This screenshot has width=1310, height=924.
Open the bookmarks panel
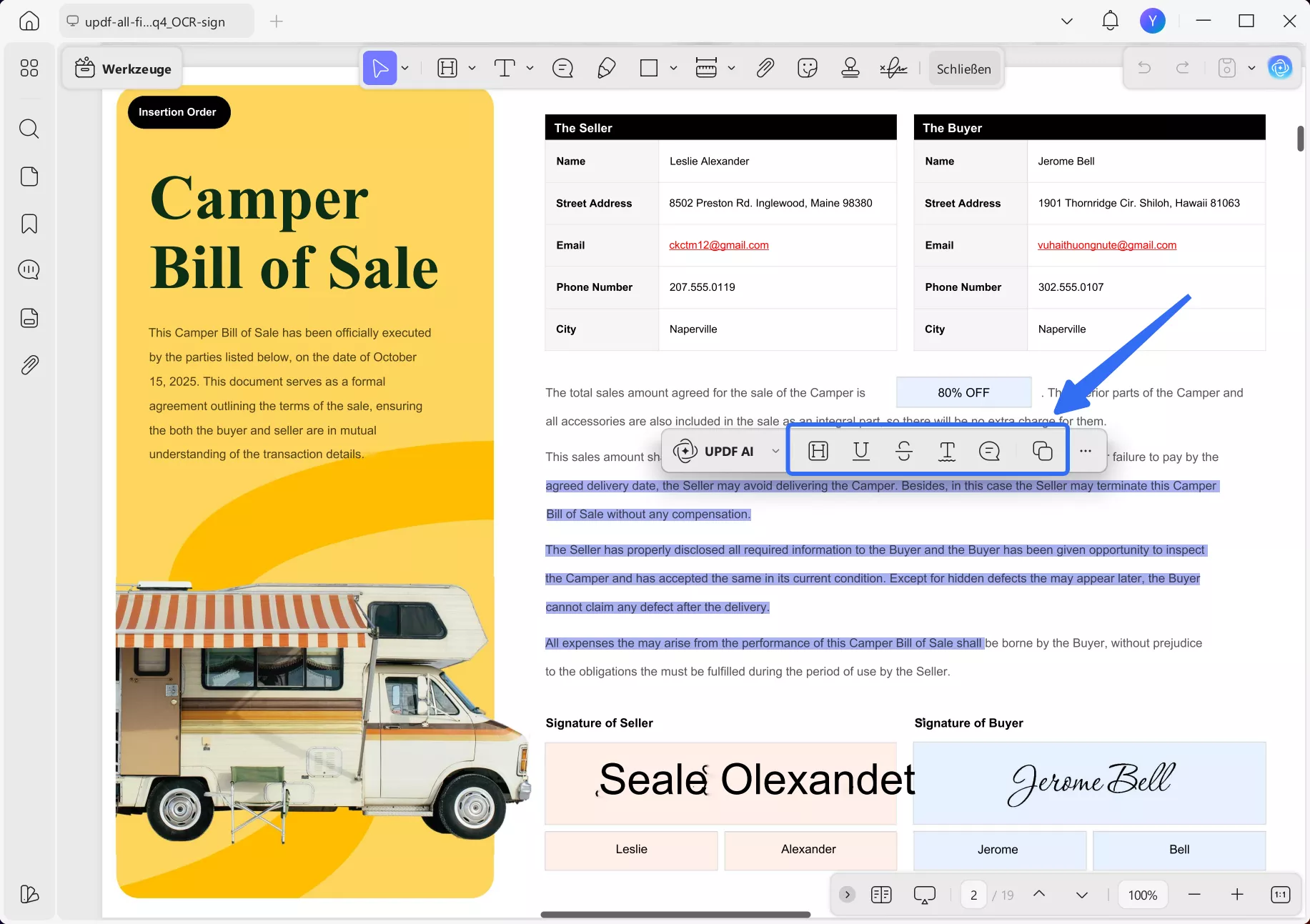click(x=29, y=224)
